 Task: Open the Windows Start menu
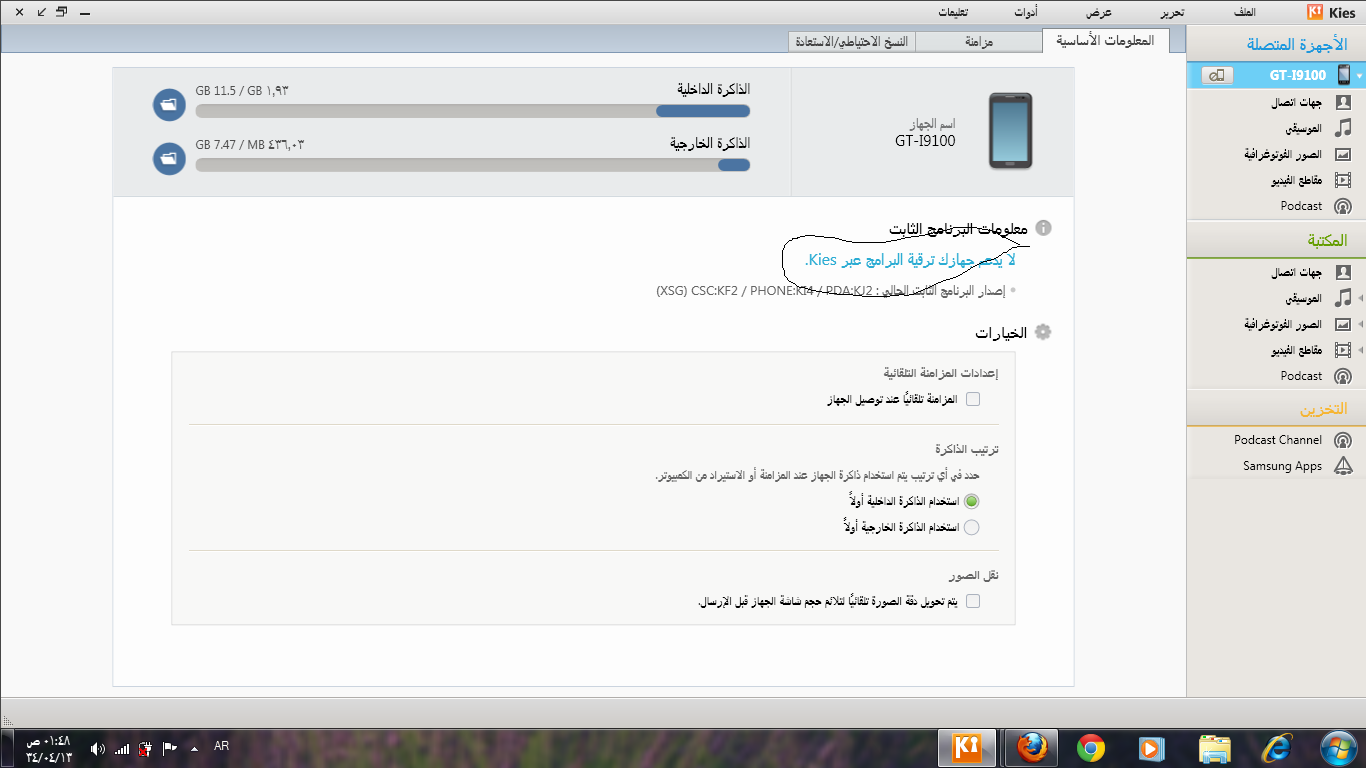1337,747
